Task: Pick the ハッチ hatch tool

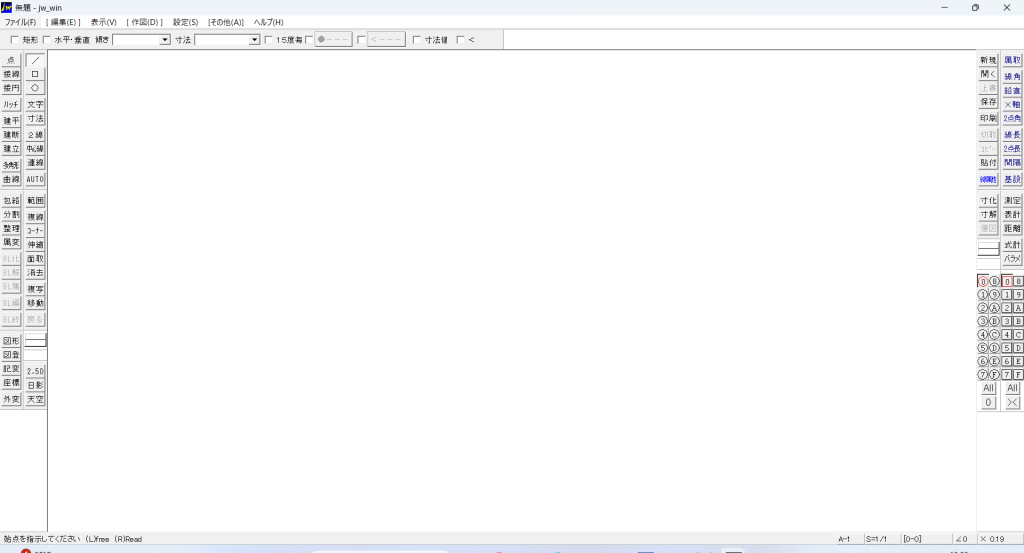Action: (11, 104)
